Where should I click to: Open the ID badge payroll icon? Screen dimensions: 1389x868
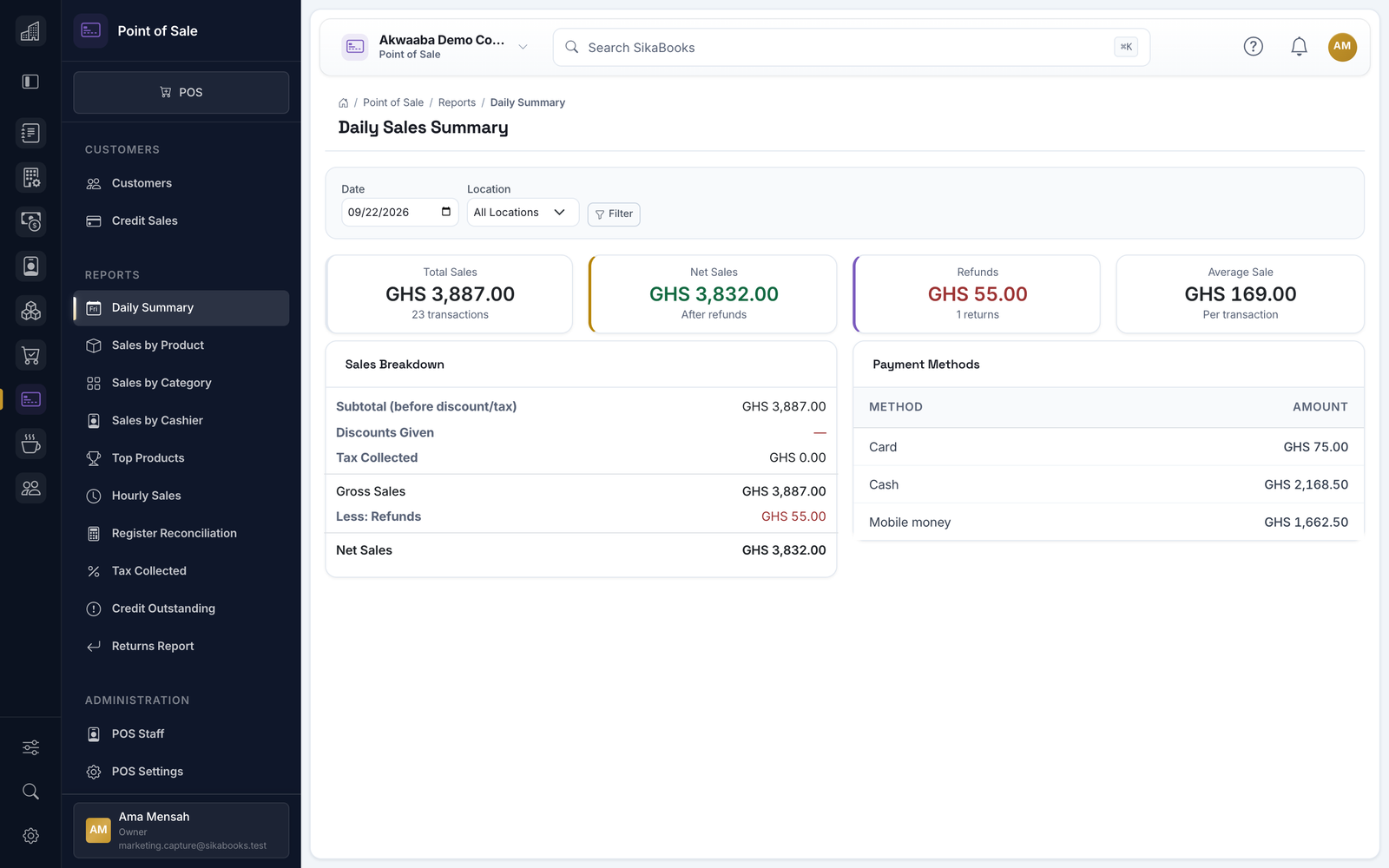point(30,266)
